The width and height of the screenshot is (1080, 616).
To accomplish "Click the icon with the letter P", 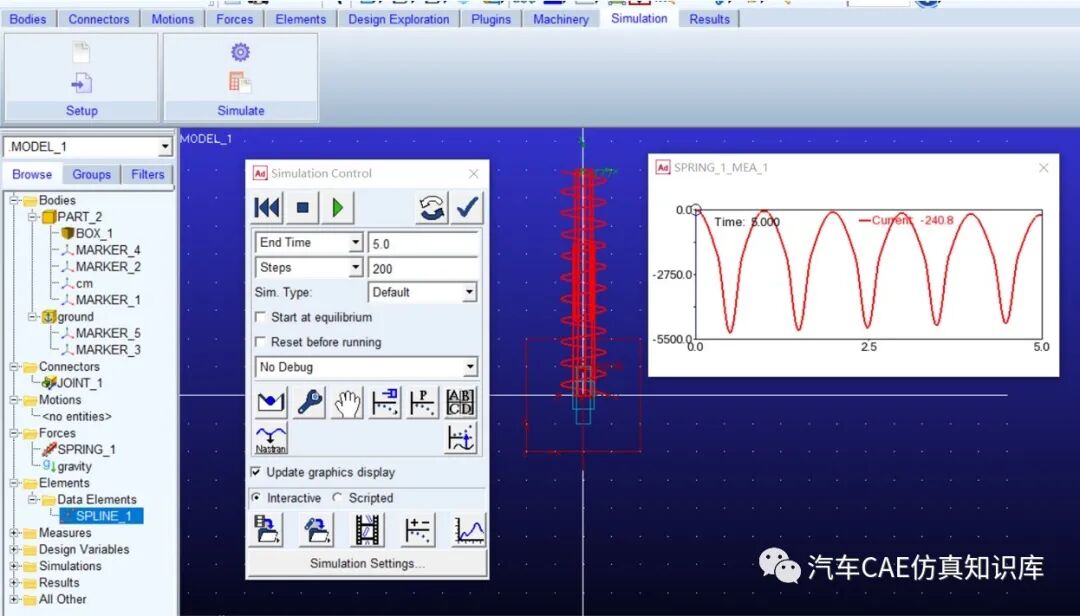I will pyautogui.click(x=422, y=402).
